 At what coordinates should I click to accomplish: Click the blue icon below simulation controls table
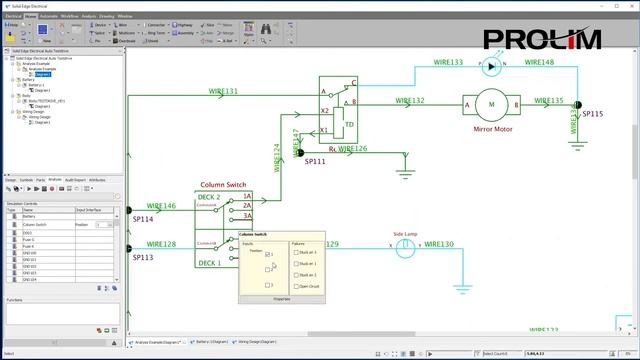(x=115, y=288)
